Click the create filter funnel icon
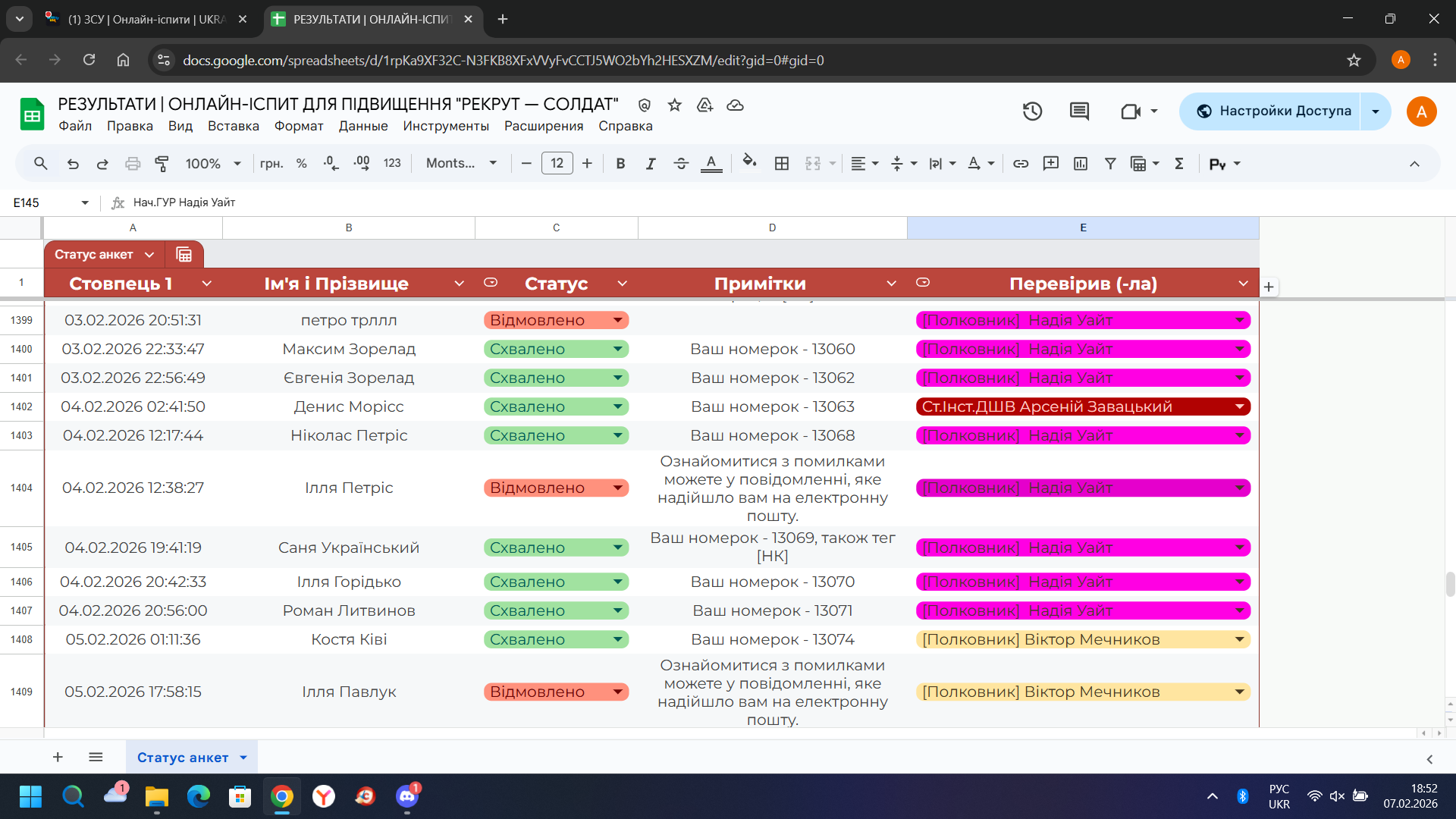The image size is (1456, 819). (1110, 163)
